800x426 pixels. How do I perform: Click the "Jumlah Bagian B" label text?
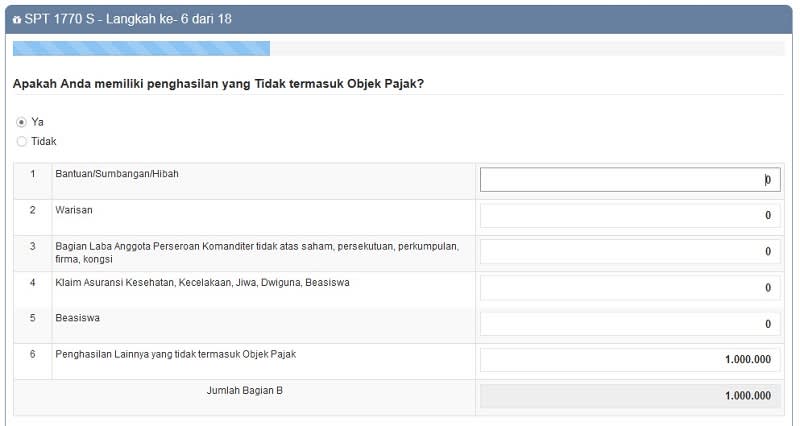(x=244, y=390)
